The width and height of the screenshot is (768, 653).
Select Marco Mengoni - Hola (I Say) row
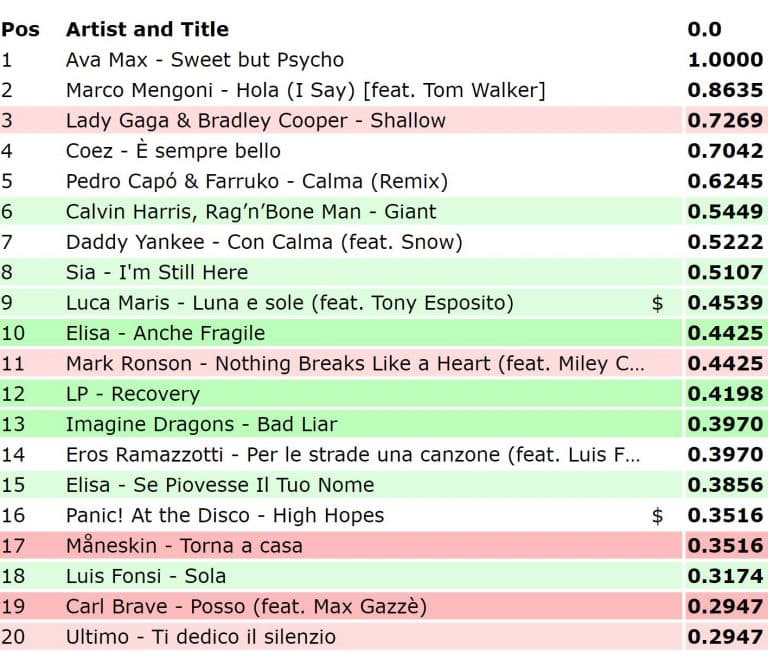[305, 90]
